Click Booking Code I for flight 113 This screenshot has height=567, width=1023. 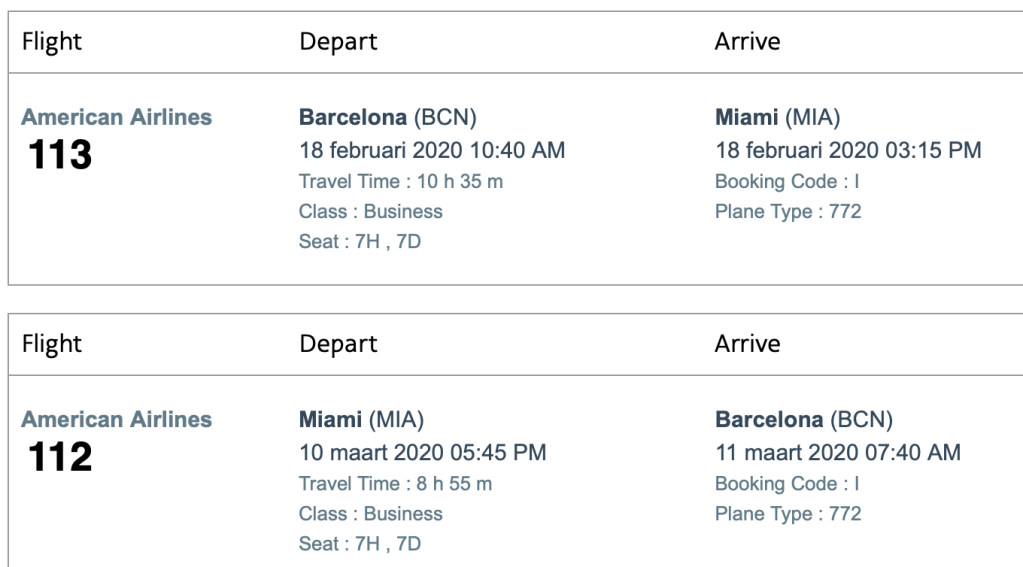click(787, 182)
